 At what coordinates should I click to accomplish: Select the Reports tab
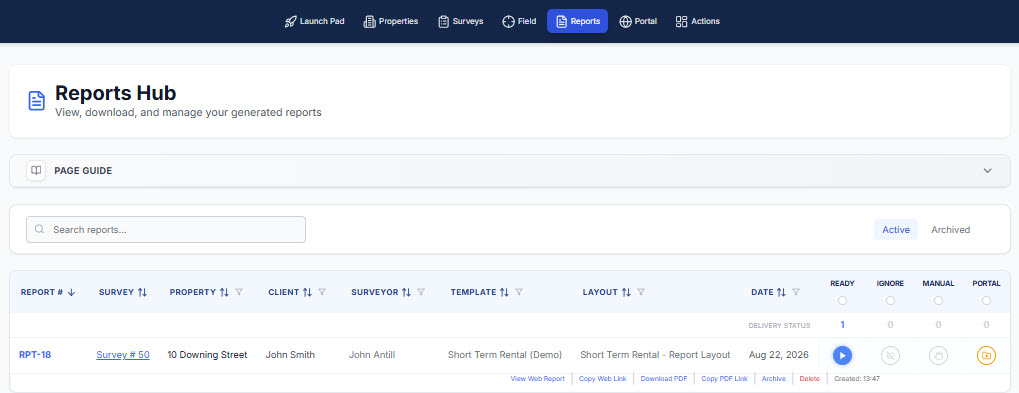[578, 21]
